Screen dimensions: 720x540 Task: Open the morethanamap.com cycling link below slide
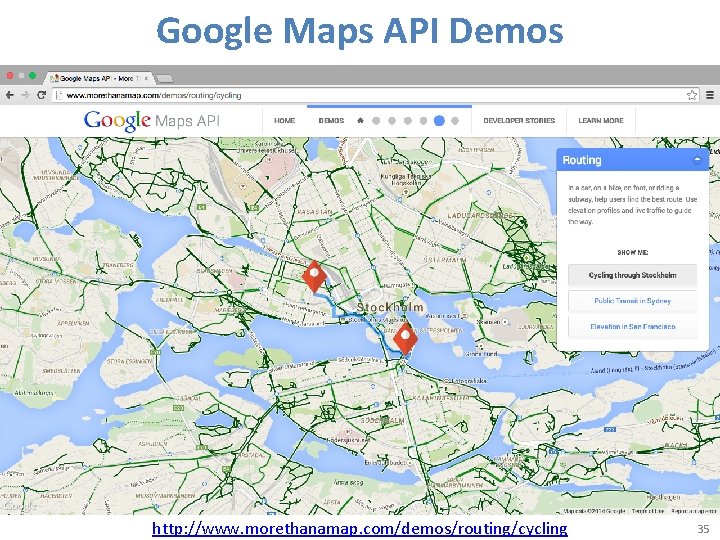tap(360, 529)
